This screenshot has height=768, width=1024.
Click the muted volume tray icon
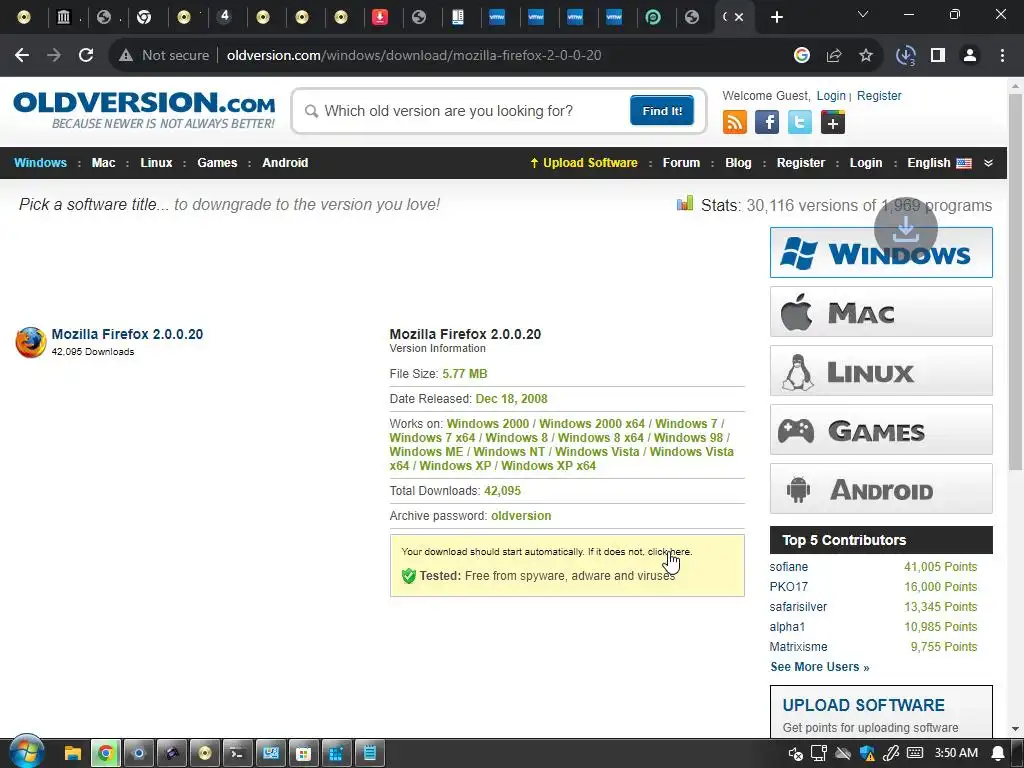[x=795, y=754]
